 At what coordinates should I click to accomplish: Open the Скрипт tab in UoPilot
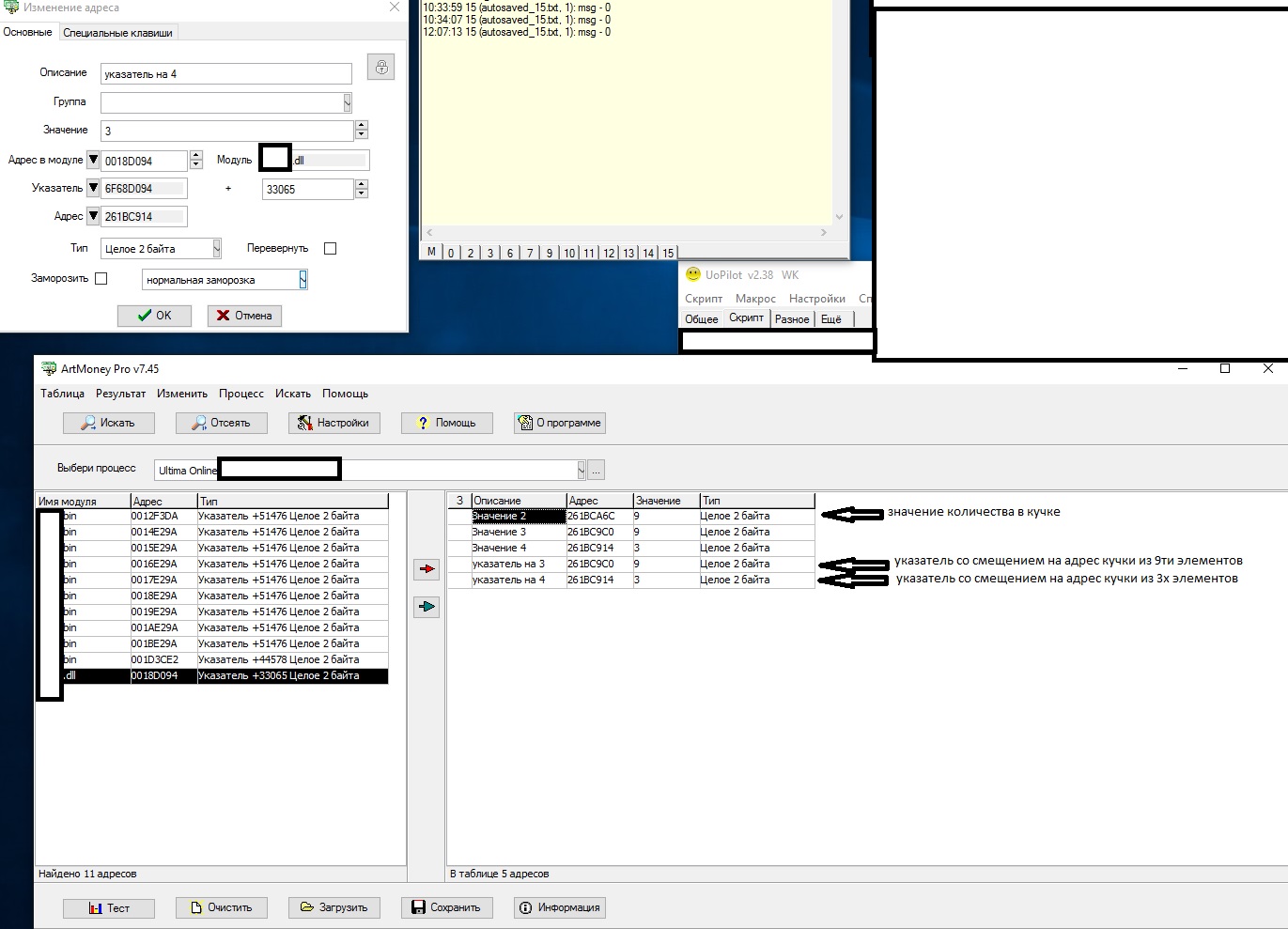[x=746, y=318]
